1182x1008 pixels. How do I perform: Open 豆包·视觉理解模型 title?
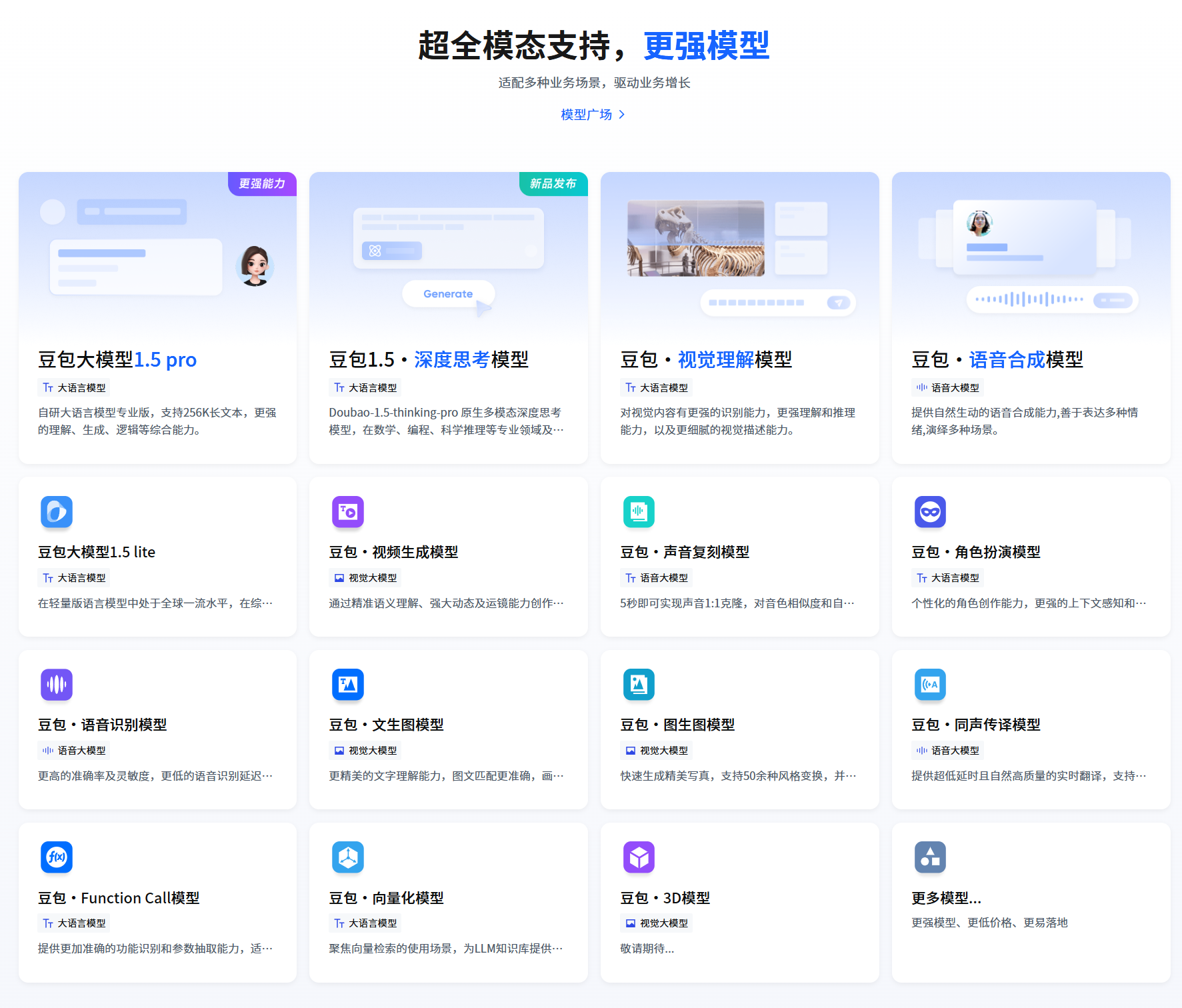706,360
